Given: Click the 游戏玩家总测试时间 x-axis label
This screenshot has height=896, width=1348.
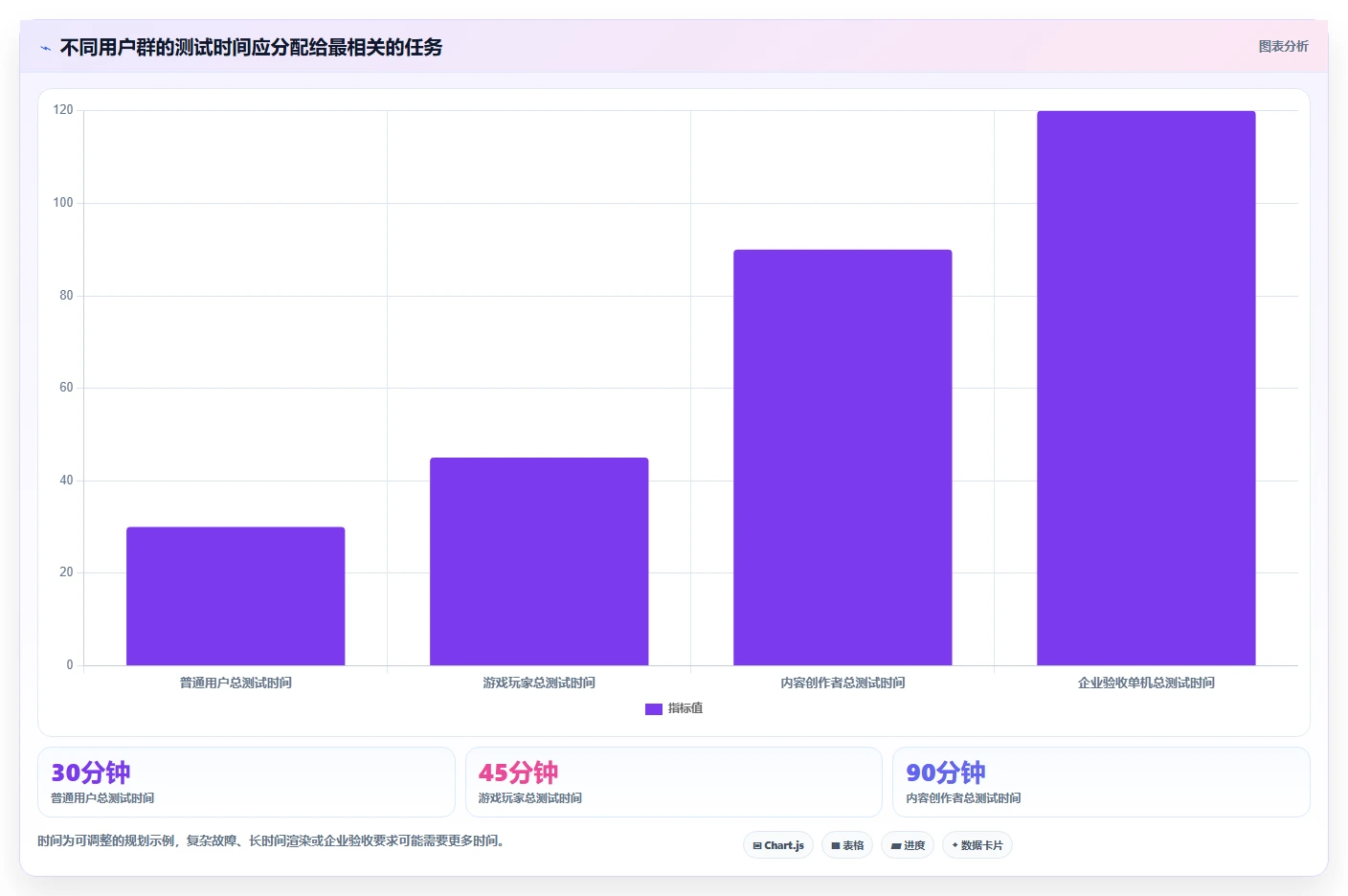Looking at the screenshot, I should [x=539, y=683].
